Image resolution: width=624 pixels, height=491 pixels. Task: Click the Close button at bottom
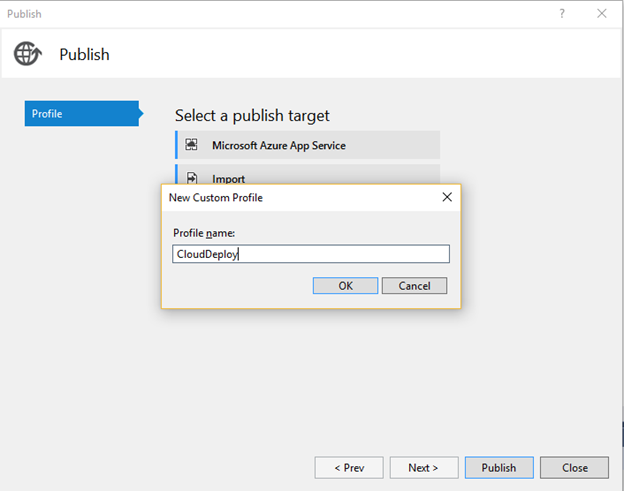click(x=574, y=468)
